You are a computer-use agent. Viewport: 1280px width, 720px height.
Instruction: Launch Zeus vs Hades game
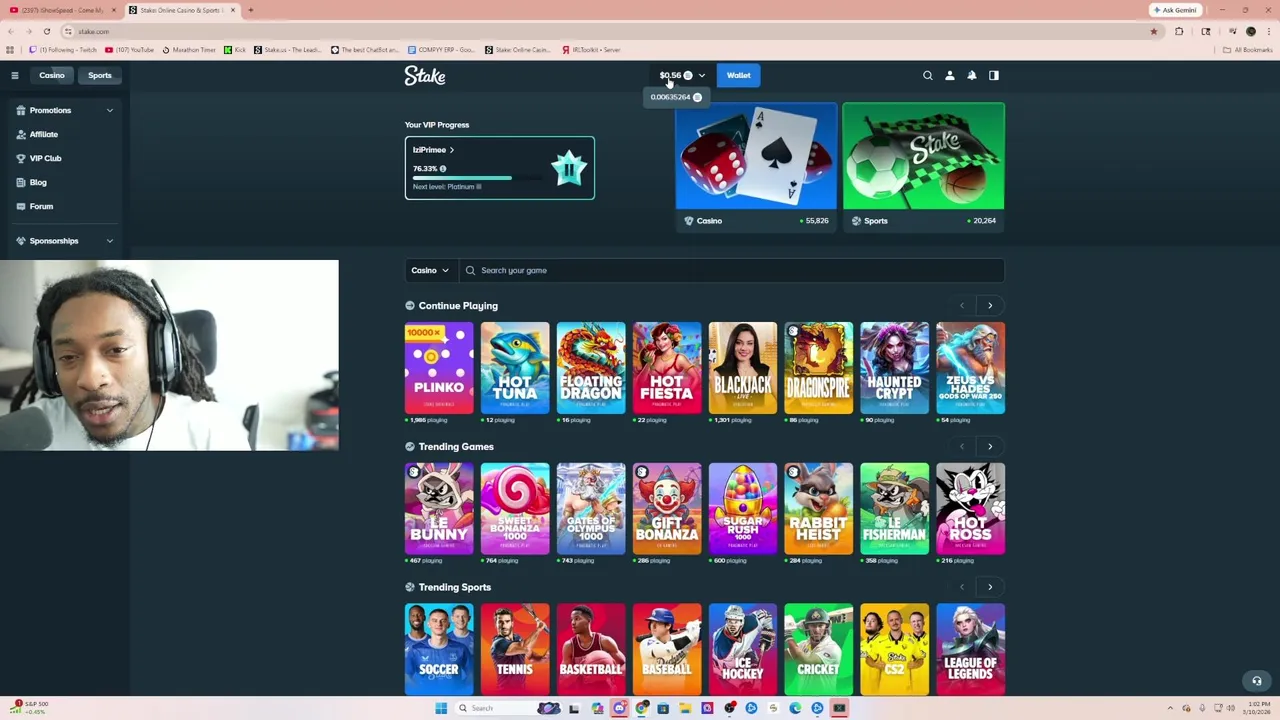(x=971, y=368)
